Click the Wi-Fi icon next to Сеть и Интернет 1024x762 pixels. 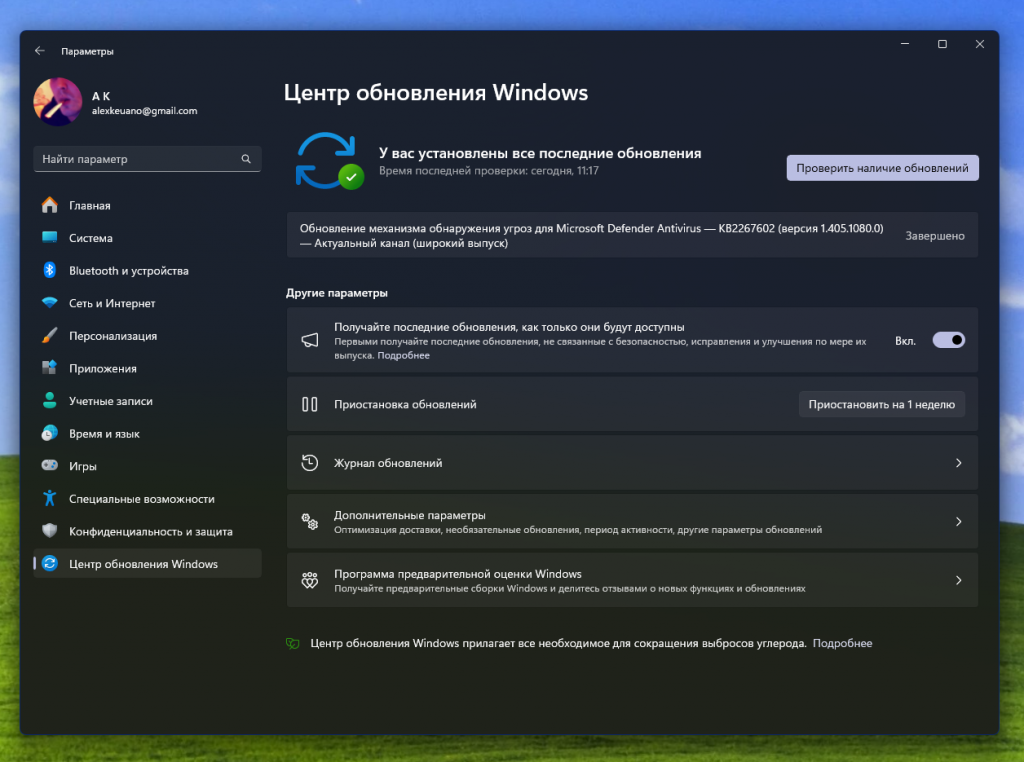[50, 302]
